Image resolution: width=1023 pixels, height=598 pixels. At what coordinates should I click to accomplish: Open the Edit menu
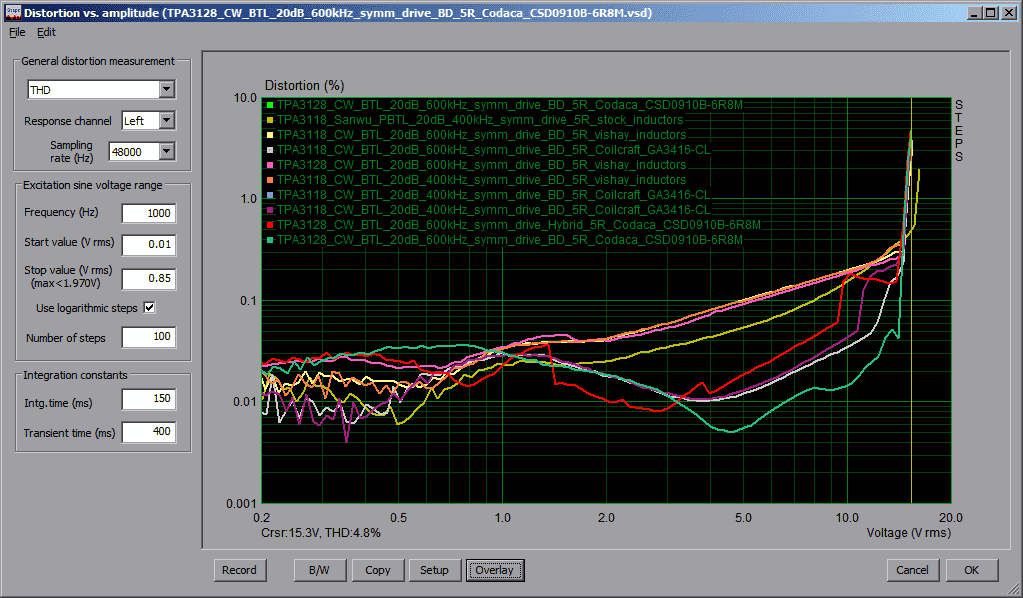(47, 32)
